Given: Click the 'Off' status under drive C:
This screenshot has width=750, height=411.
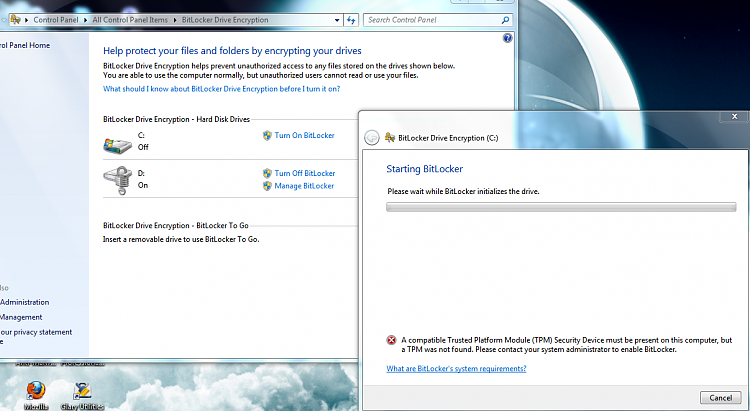Looking at the screenshot, I should tap(143, 147).
